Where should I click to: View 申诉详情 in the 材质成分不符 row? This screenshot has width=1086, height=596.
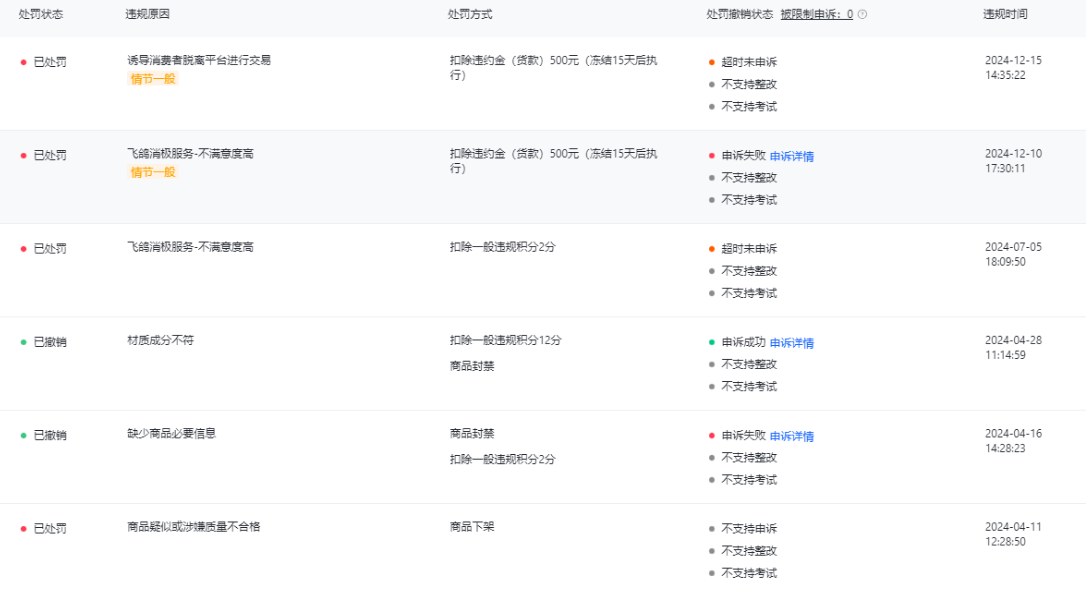tap(791, 343)
